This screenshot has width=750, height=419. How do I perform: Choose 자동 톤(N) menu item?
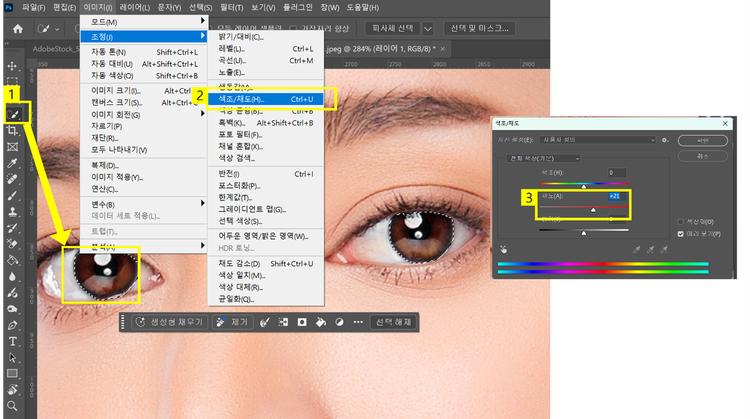[x=144, y=52]
